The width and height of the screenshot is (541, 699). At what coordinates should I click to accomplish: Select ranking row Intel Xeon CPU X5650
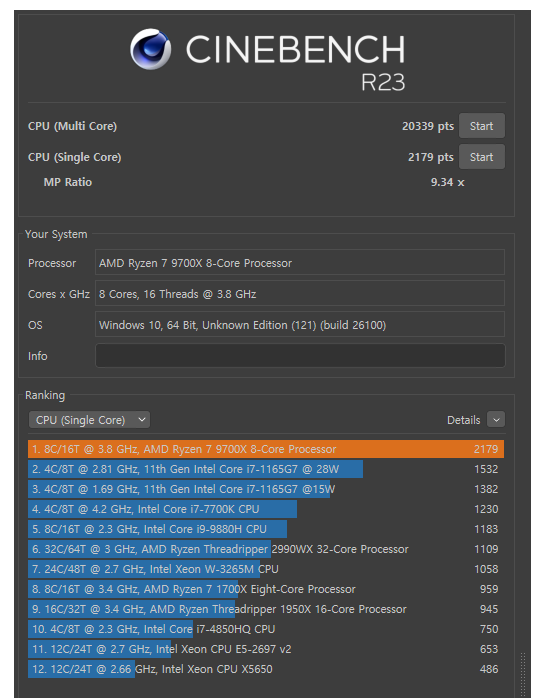coord(266,669)
